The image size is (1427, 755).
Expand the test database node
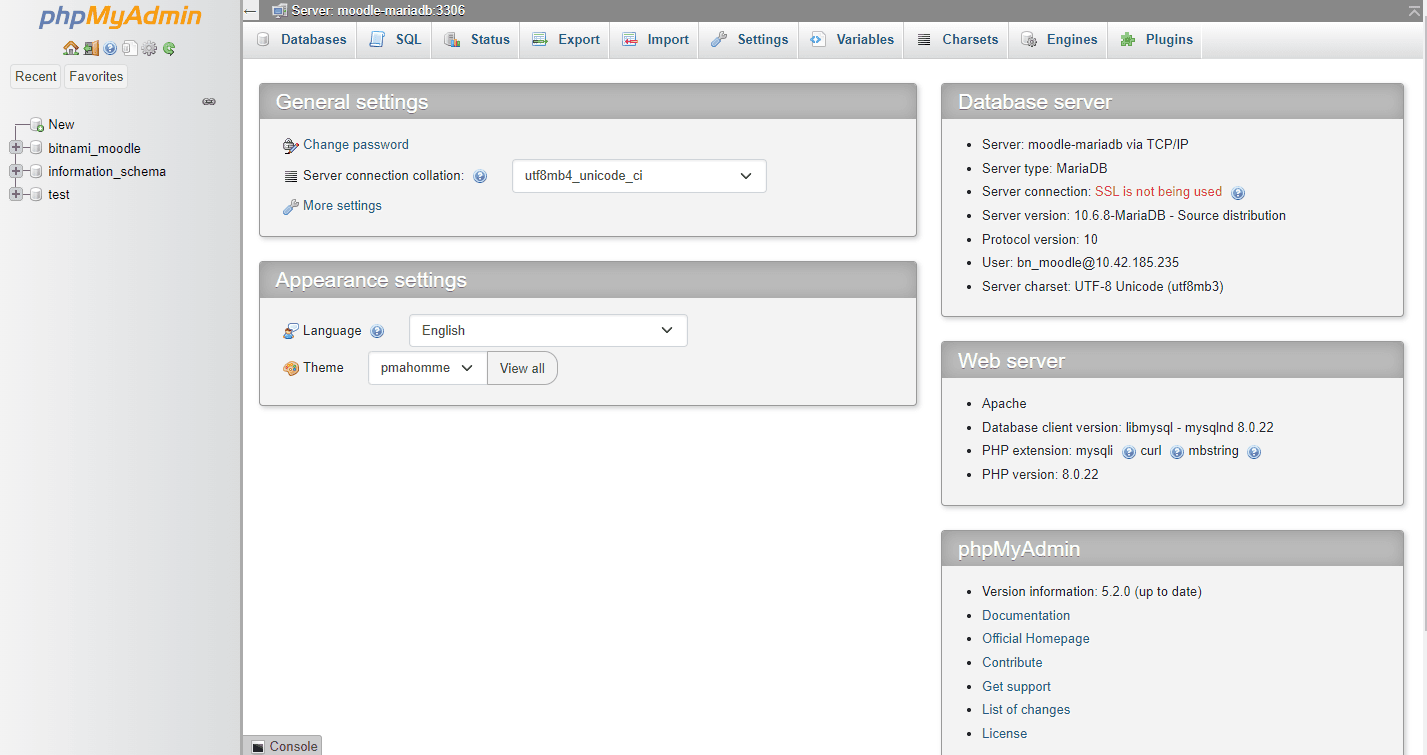click(x=16, y=194)
